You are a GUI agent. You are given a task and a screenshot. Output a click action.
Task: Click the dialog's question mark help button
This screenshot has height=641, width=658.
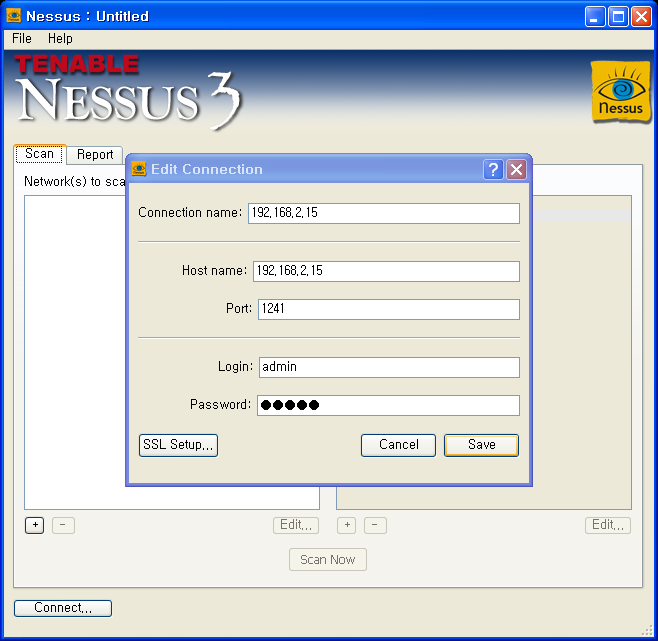point(493,170)
